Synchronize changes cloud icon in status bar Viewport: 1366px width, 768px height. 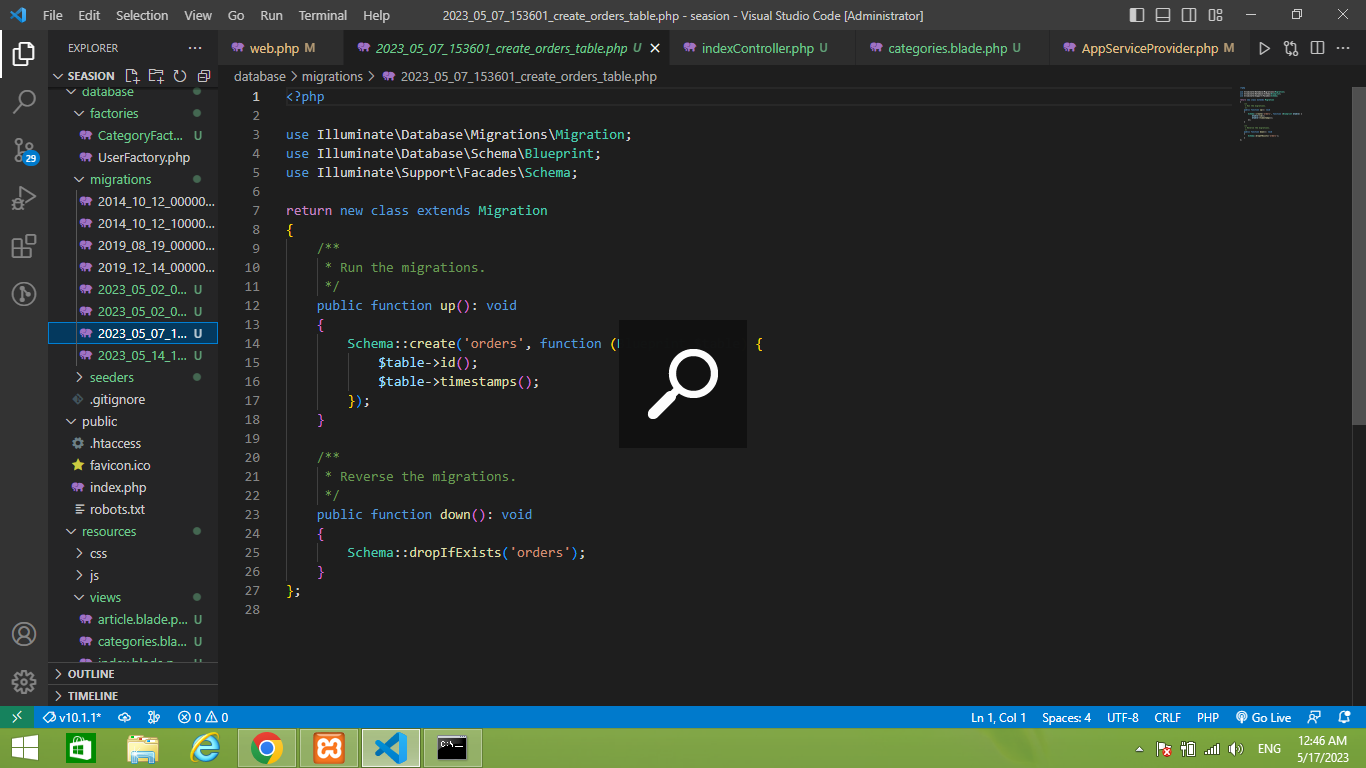(125, 717)
